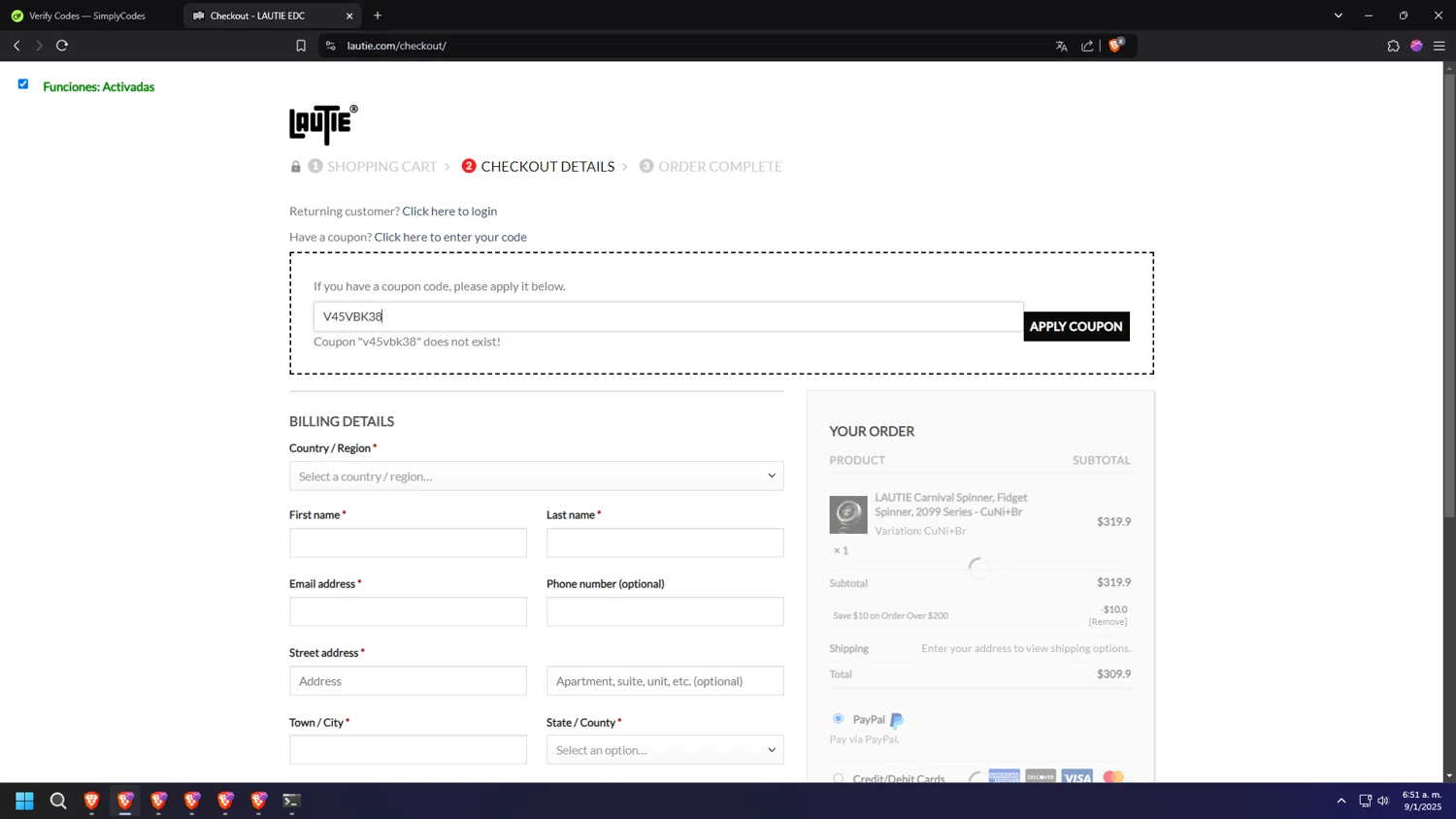1456x819 pixels.
Task: Focus the coupon code field
Action: [668, 316]
